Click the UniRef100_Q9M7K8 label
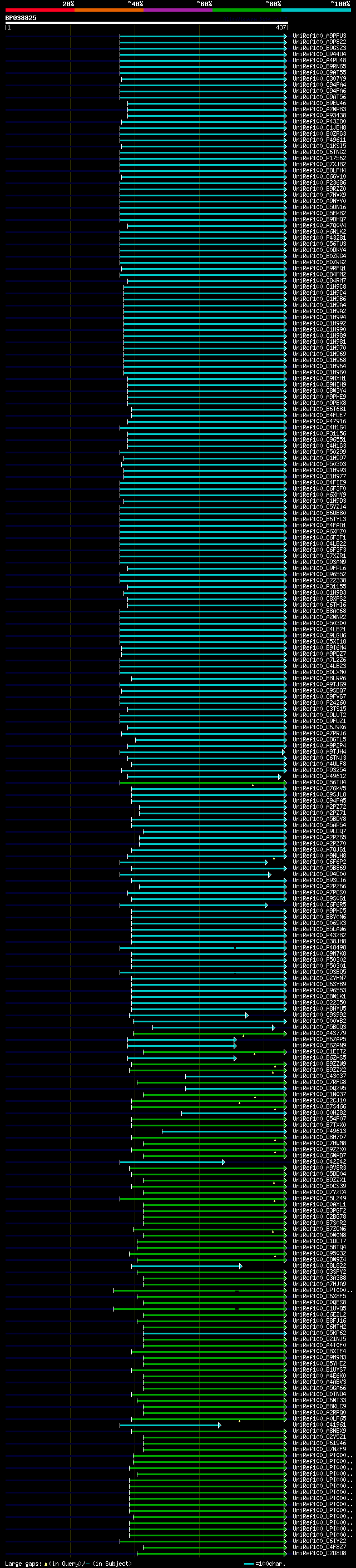This screenshot has width=356, height=1568. pos(319,954)
